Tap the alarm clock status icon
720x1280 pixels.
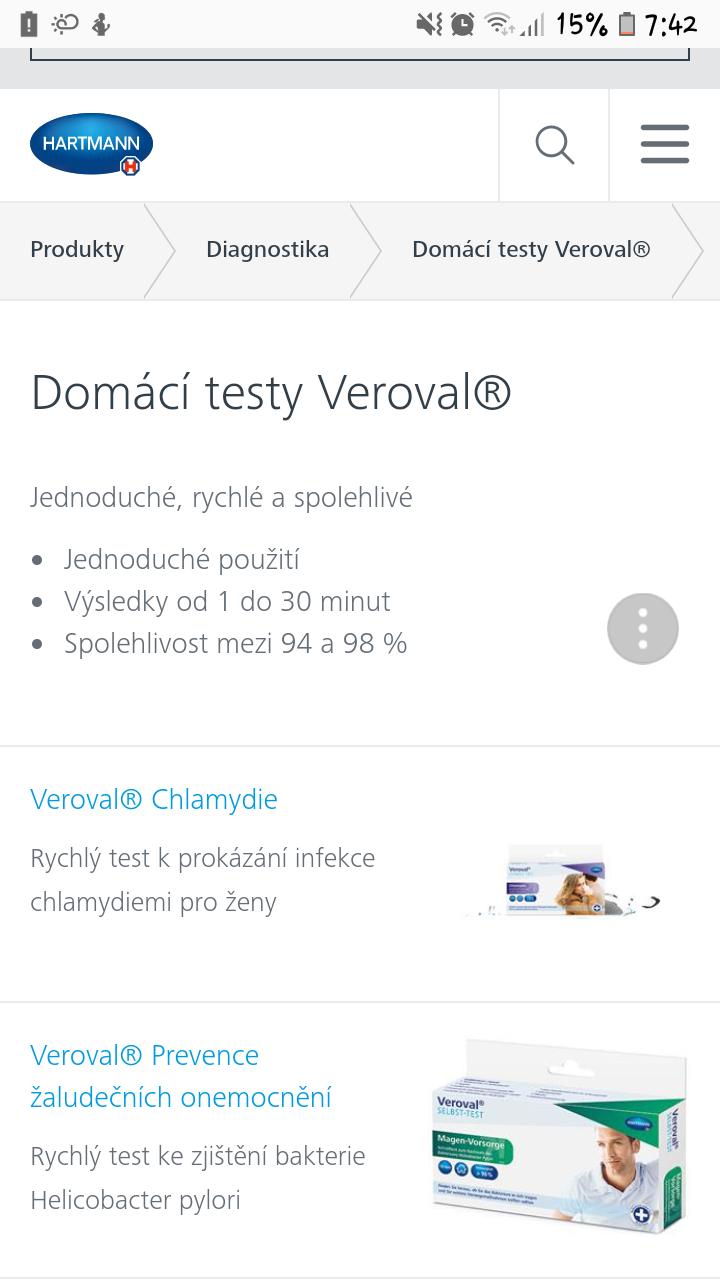click(x=462, y=24)
